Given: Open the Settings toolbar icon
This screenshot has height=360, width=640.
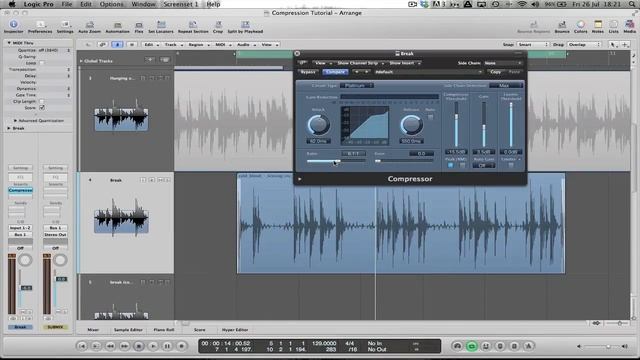Looking at the screenshot, I should pos(65,27).
